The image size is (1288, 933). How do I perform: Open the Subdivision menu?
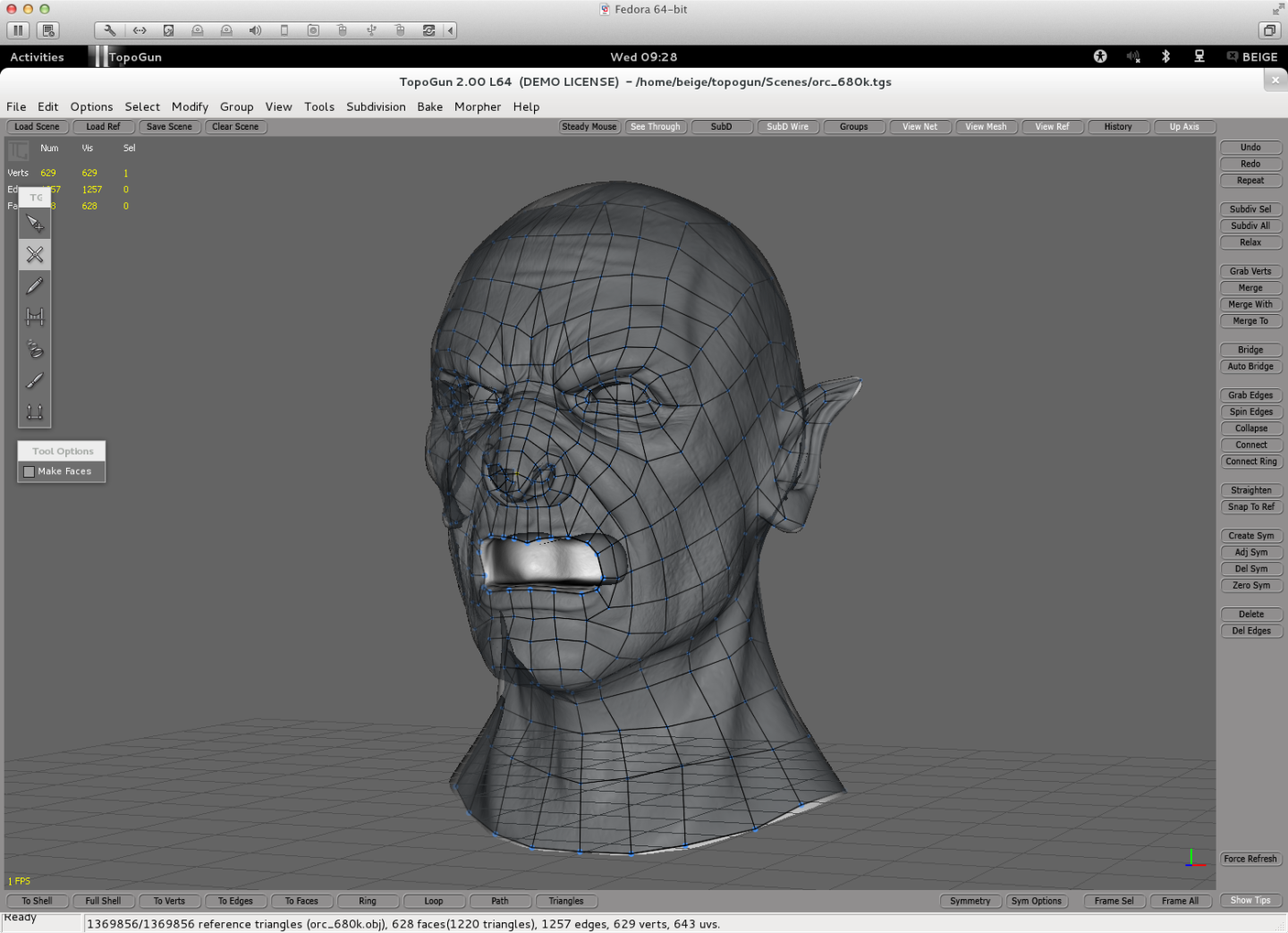tap(376, 106)
